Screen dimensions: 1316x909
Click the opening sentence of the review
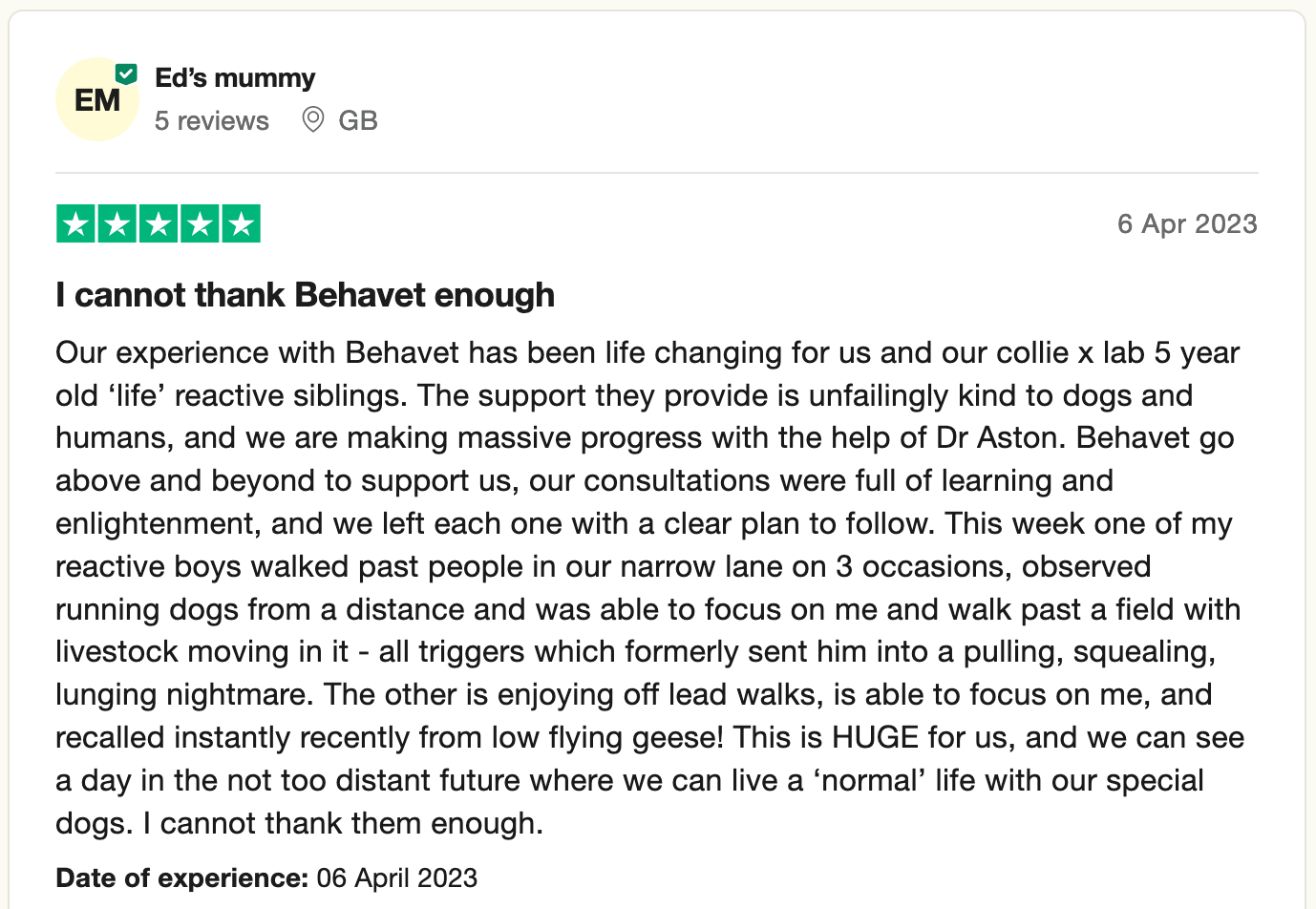(x=647, y=352)
